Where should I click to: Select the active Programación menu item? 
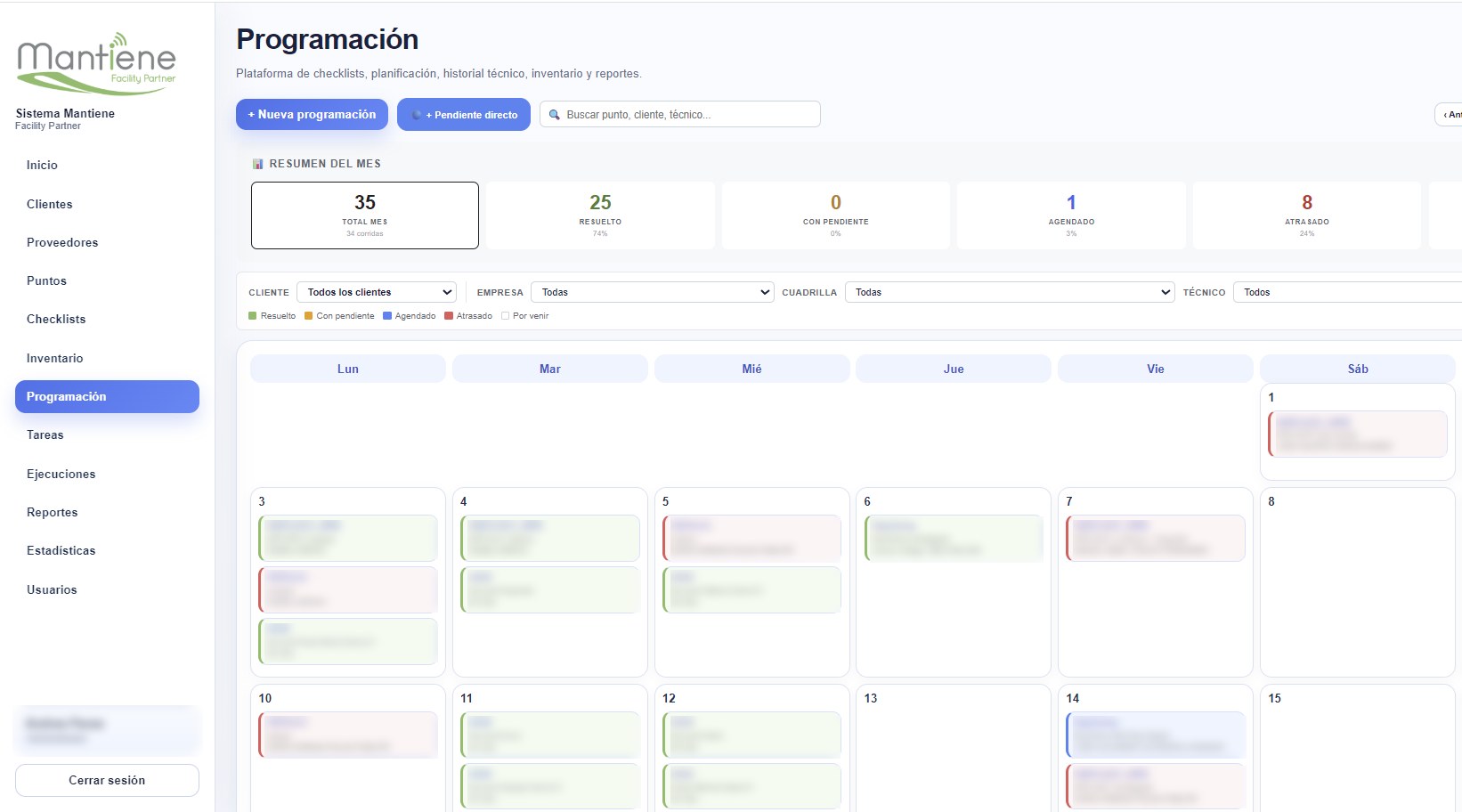(x=107, y=396)
